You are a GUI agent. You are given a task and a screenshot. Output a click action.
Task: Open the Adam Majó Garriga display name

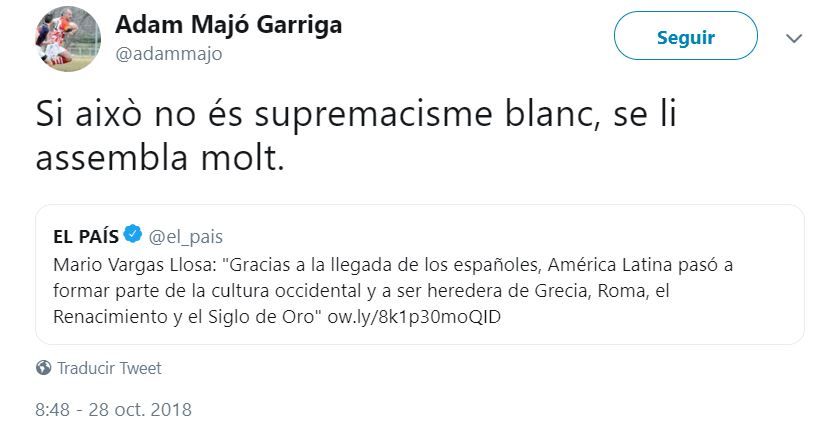229,25
